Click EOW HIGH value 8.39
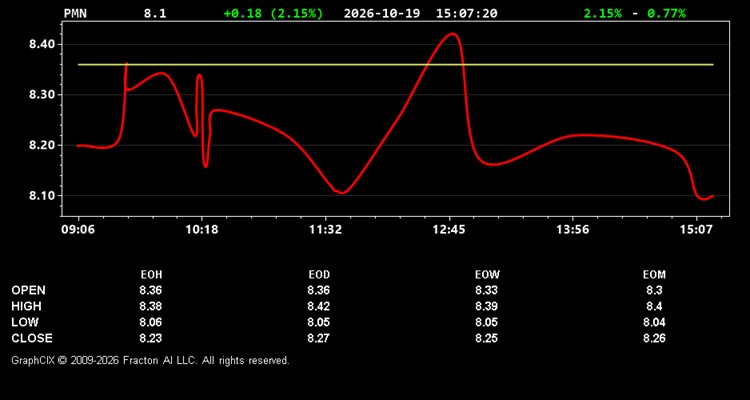The height and width of the screenshot is (400, 750). pyautogui.click(x=486, y=306)
